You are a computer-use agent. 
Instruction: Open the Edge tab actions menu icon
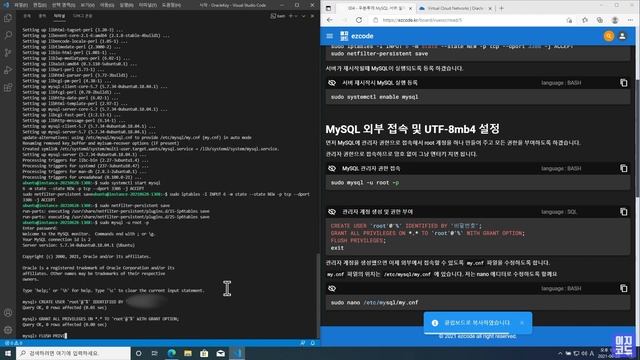[x=329, y=8]
